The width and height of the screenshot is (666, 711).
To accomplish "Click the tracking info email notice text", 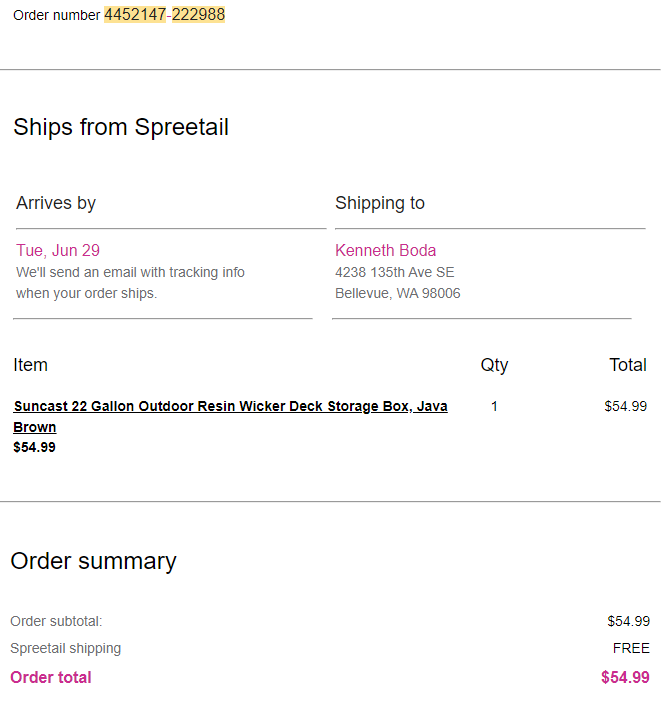I will [x=131, y=282].
